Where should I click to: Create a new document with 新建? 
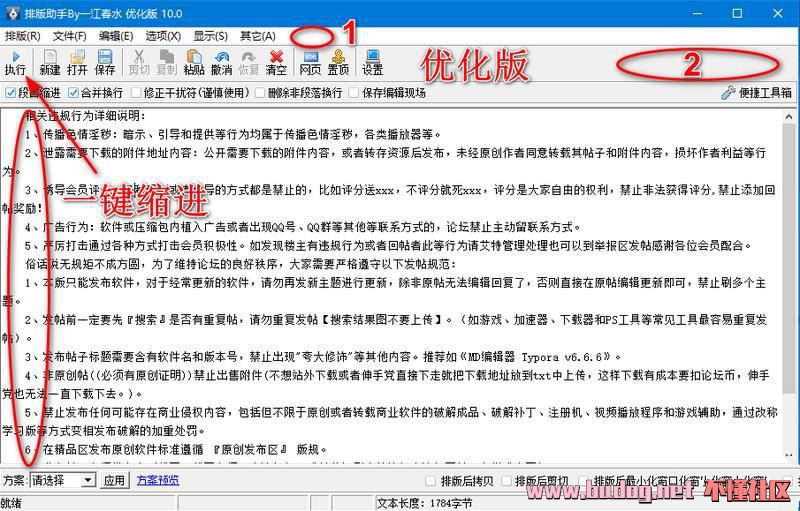(49, 63)
